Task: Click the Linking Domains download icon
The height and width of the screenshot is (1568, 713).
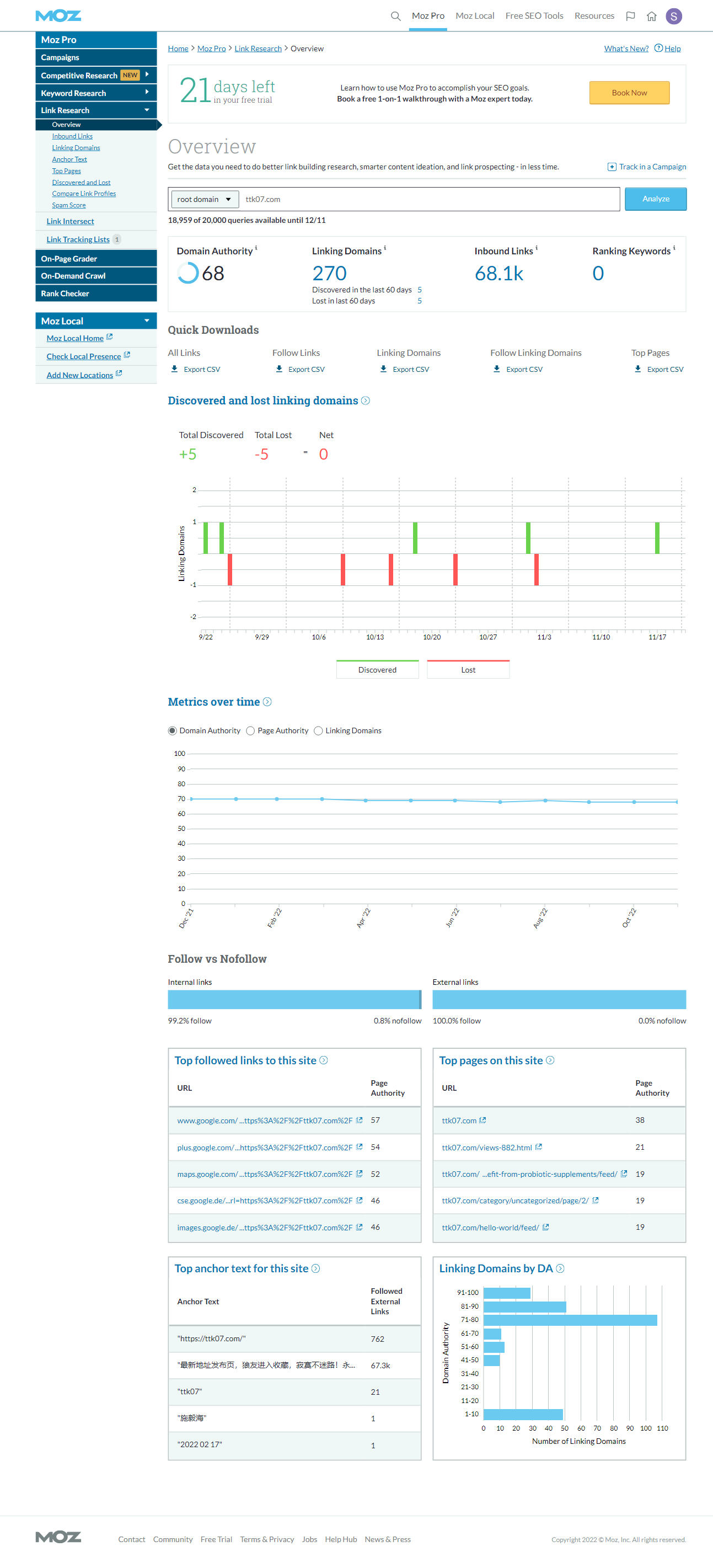Action: [383, 369]
